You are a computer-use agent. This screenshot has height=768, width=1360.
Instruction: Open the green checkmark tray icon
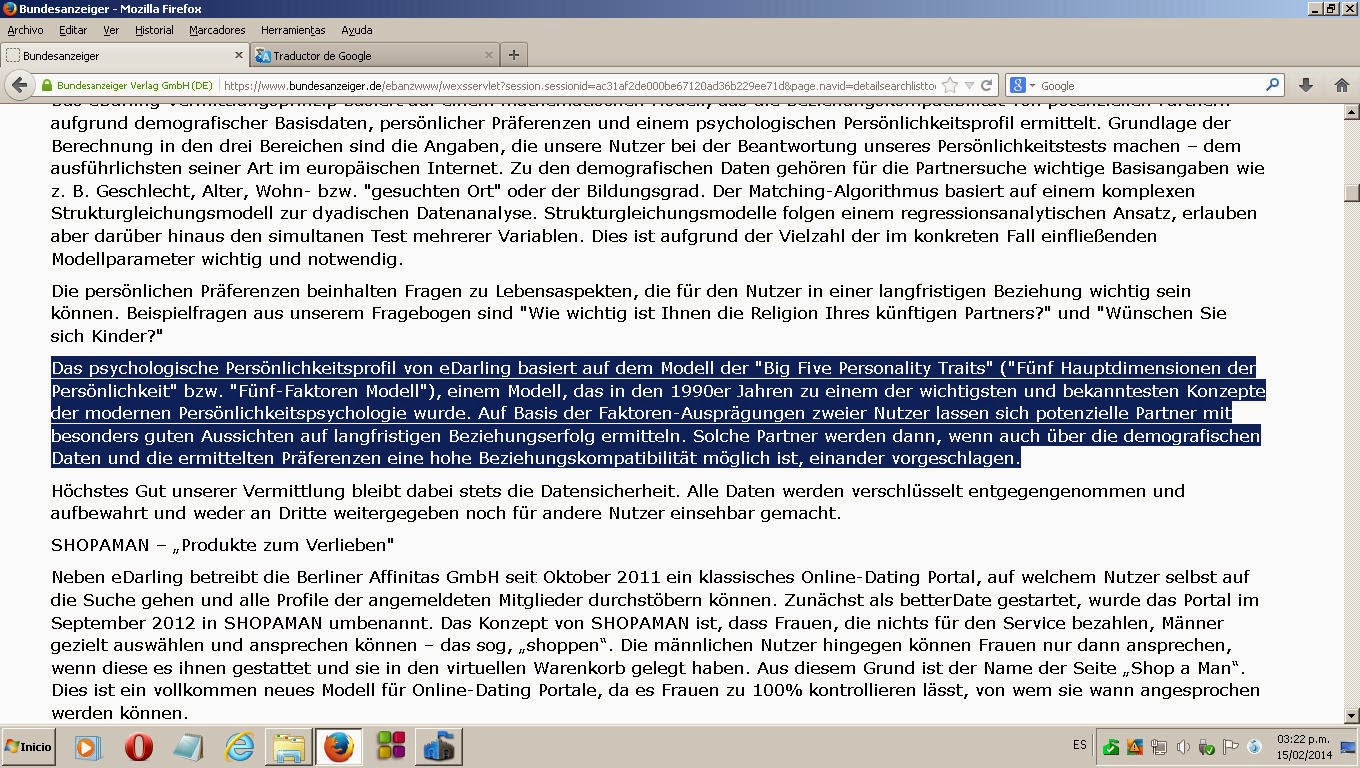[1111, 747]
